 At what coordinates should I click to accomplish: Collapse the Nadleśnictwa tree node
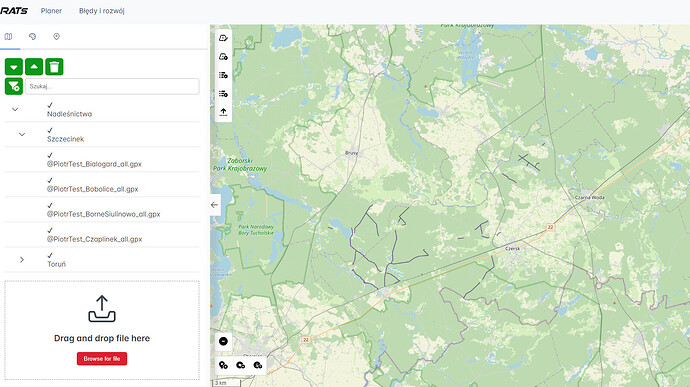click(x=15, y=109)
